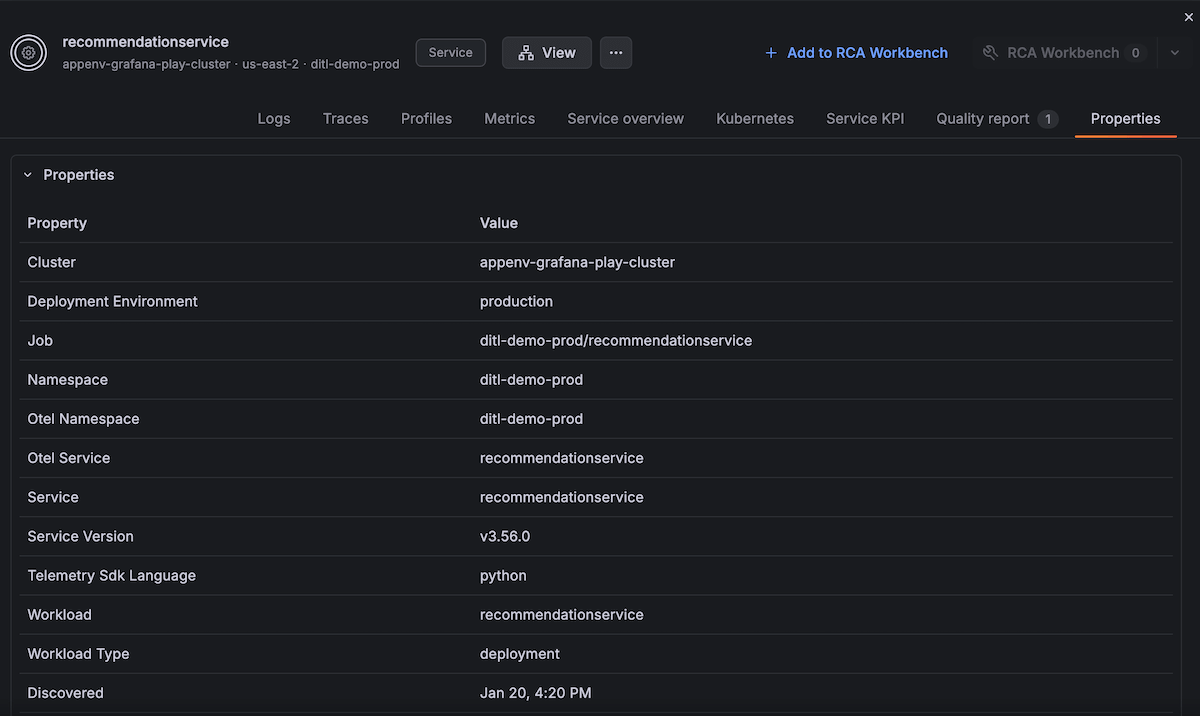Click the Add to RCA Workbench link

pyautogui.click(x=866, y=52)
